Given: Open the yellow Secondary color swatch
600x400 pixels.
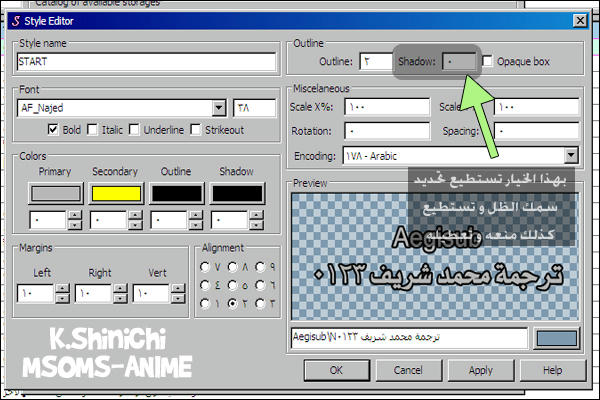Looking at the screenshot, I should pyautogui.click(x=114, y=192).
